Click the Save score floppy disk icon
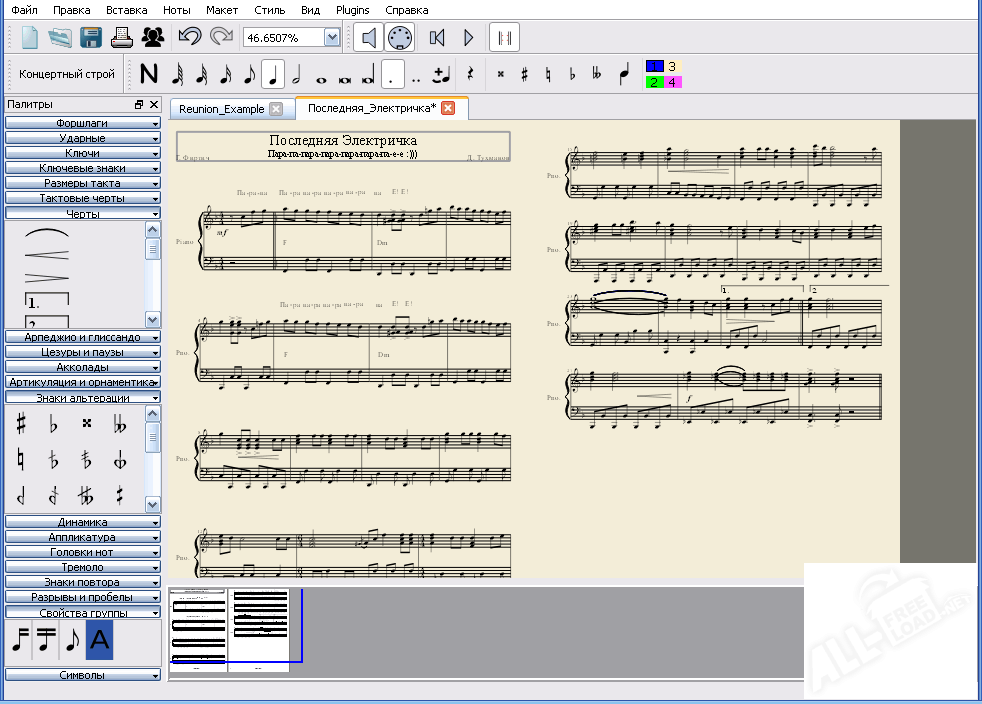The height and width of the screenshot is (704, 982). pos(91,38)
